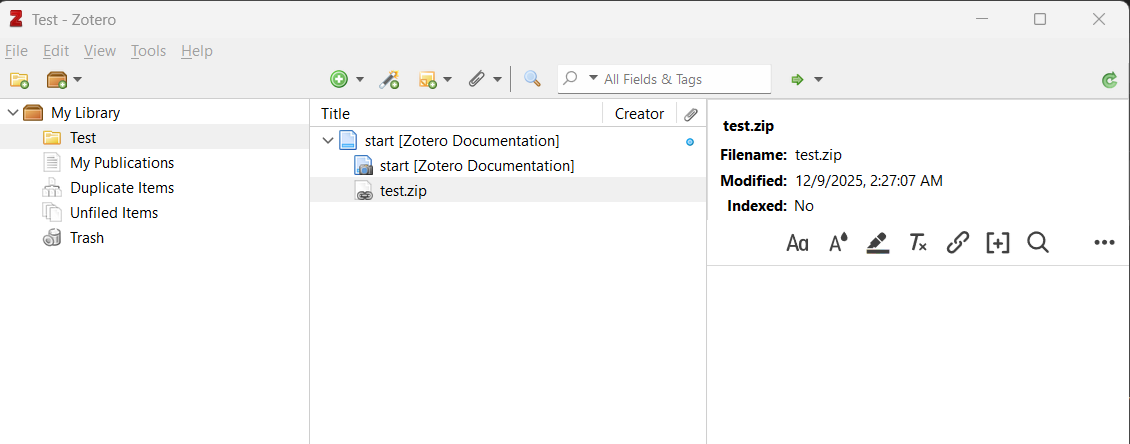
Task: Click the Trash bin icon
Action: (52, 238)
